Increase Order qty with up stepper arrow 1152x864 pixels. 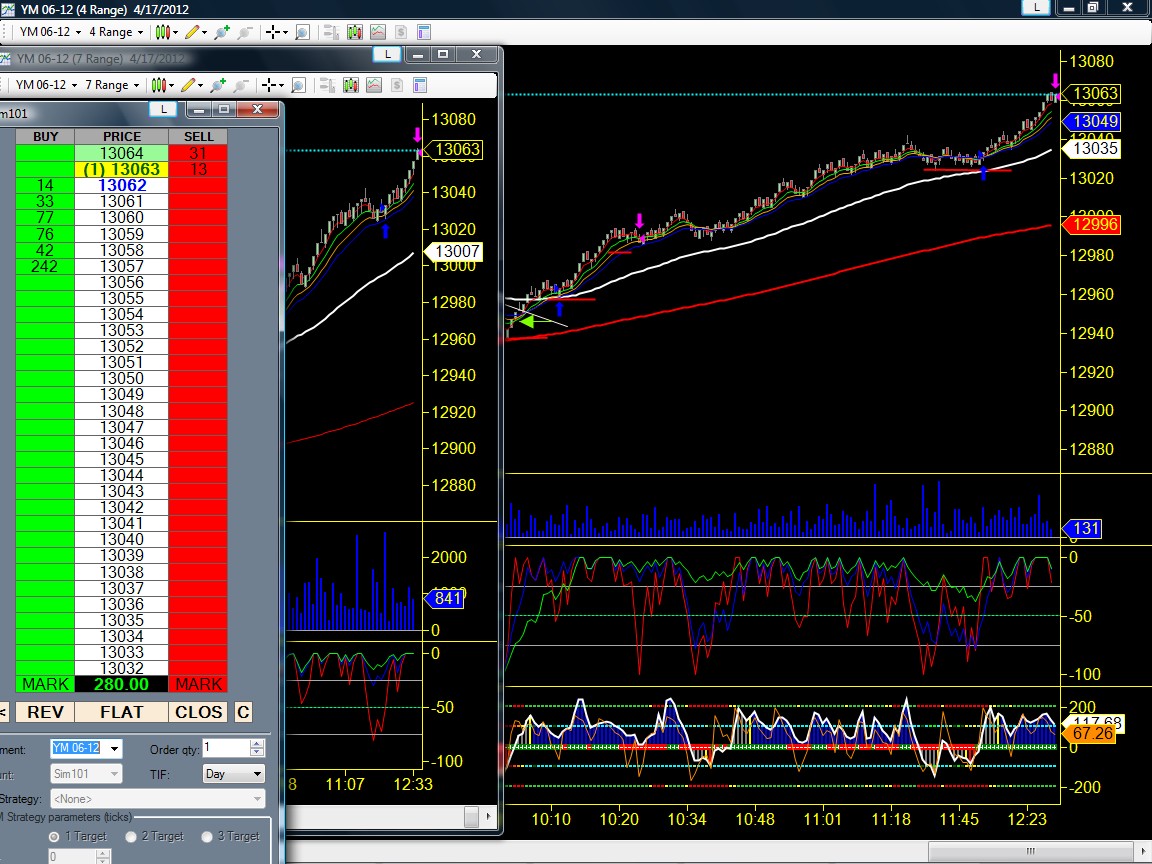[257, 744]
